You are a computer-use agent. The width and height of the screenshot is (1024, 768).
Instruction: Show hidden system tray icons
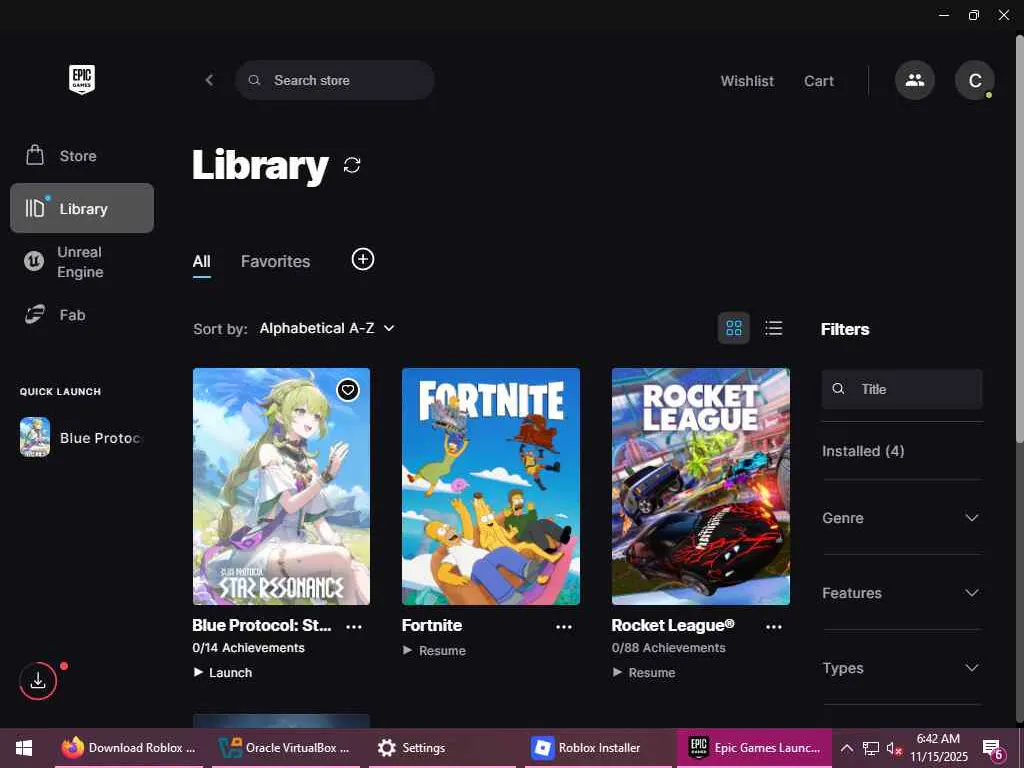coord(846,748)
